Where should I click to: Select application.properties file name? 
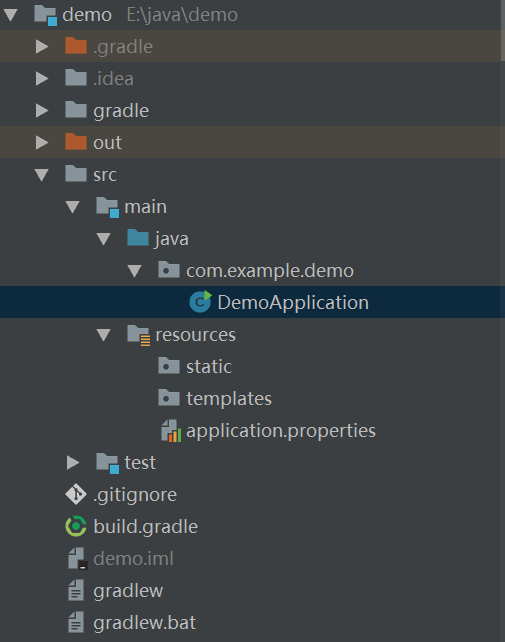(x=281, y=431)
